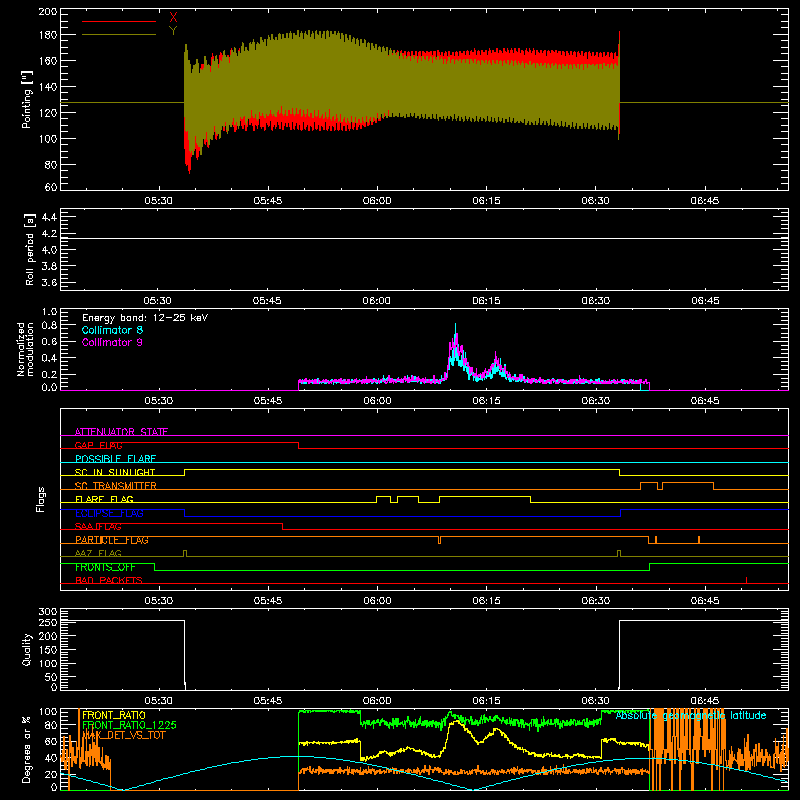Click the GAP_FLAG label
The height and width of the screenshot is (800, 800).
tap(98, 445)
